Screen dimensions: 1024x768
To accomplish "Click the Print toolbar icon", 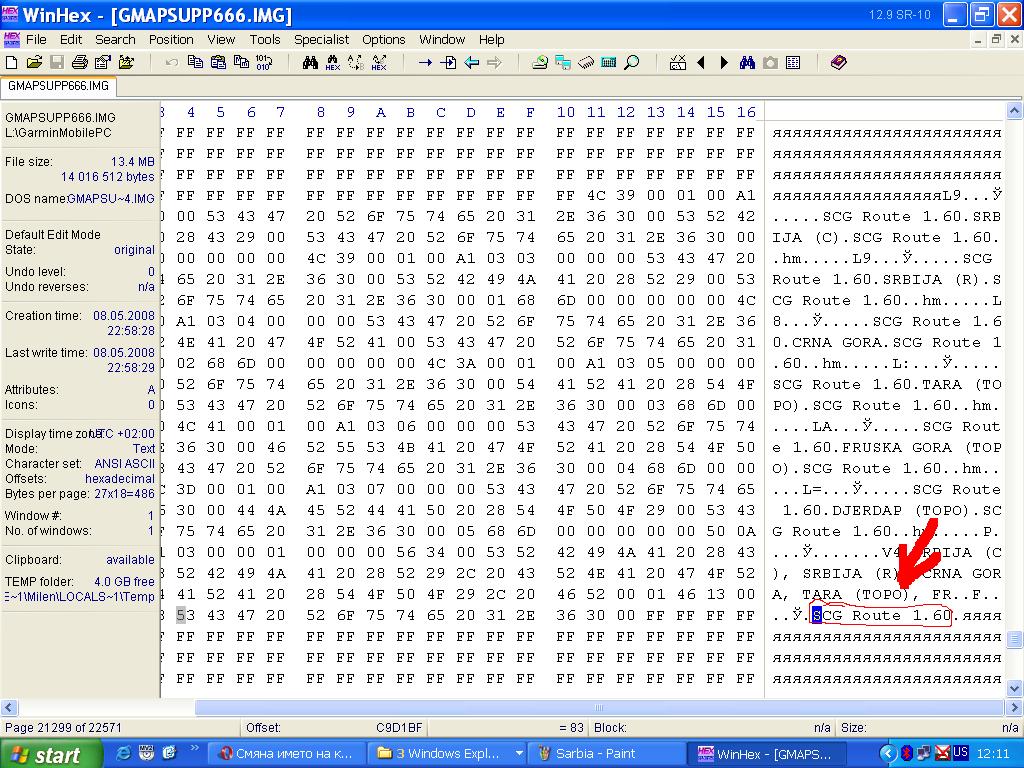I will (x=79, y=62).
